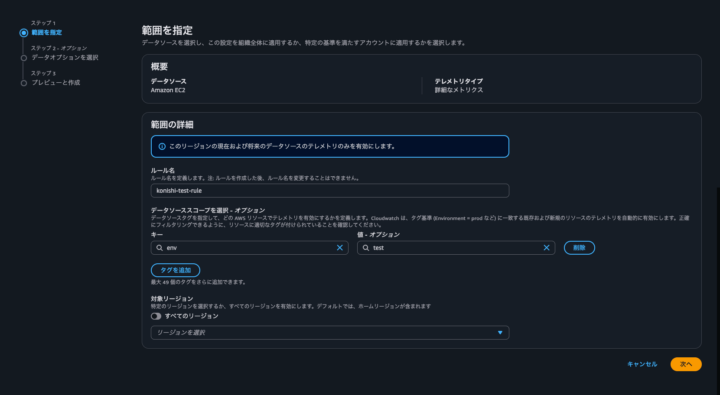Screen dimensions: 720x395
Task: Click the キャンセル link
Action: [642, 364]
